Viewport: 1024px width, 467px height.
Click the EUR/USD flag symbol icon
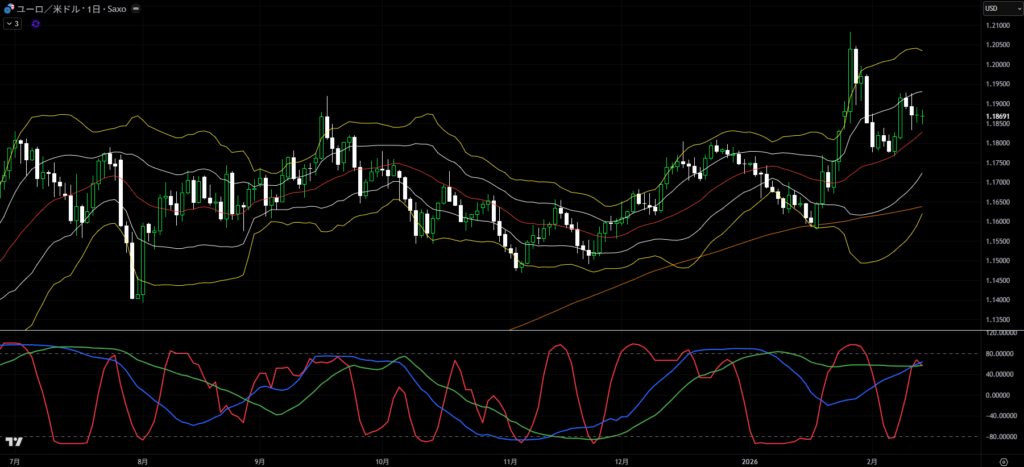pyautogui.click(x=10, y=9)
